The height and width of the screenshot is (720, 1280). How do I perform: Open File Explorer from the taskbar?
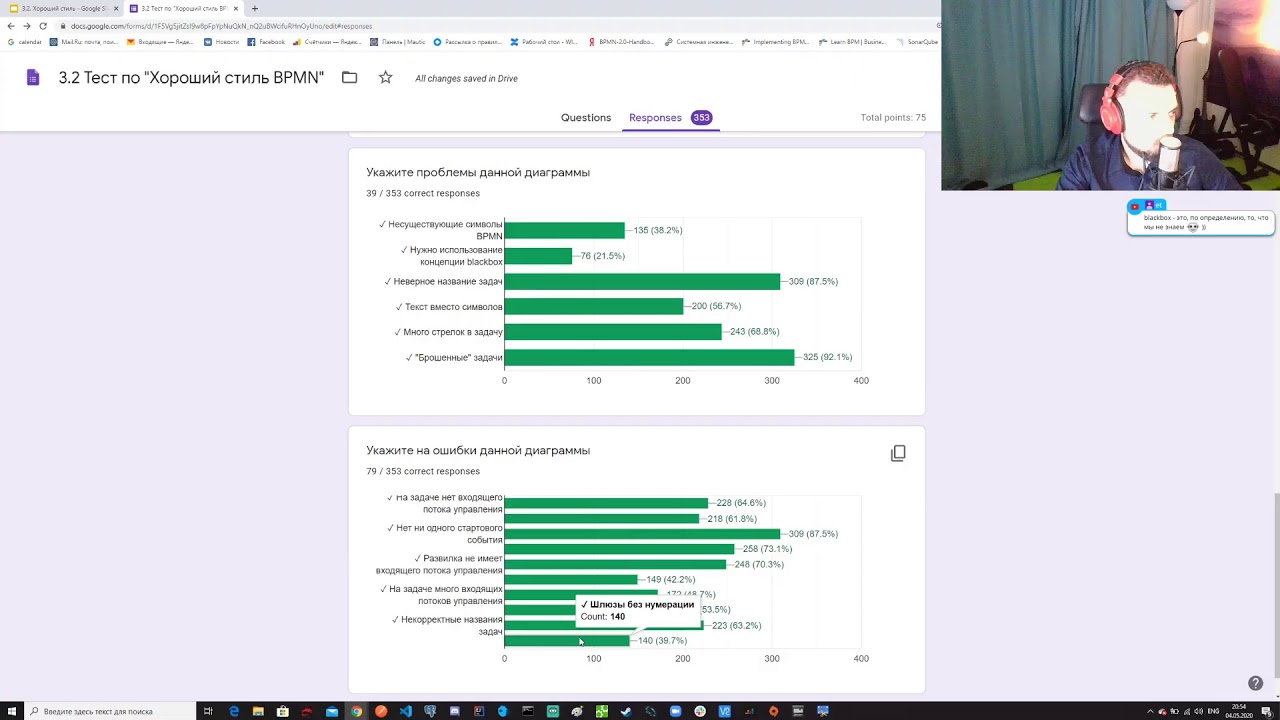pyautogui.click(x=258, y=711)
